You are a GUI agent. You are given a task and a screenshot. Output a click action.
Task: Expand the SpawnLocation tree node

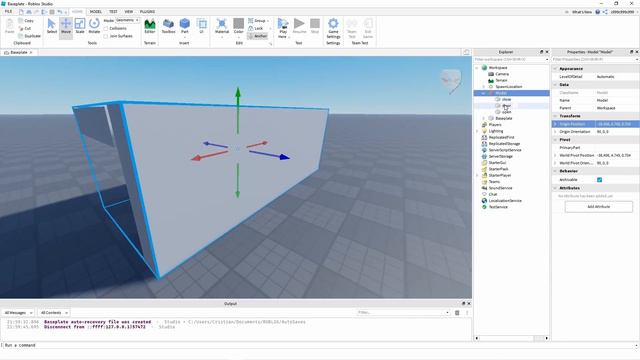click(484, 87)
